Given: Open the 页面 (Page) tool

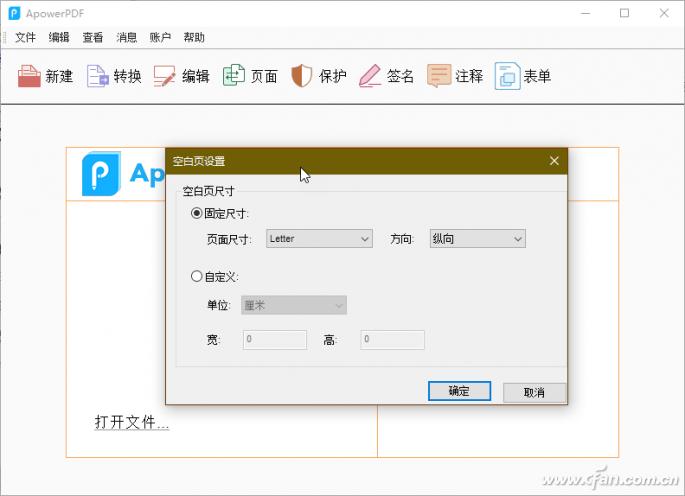Looking at the screenshot, I should point(234,76).
